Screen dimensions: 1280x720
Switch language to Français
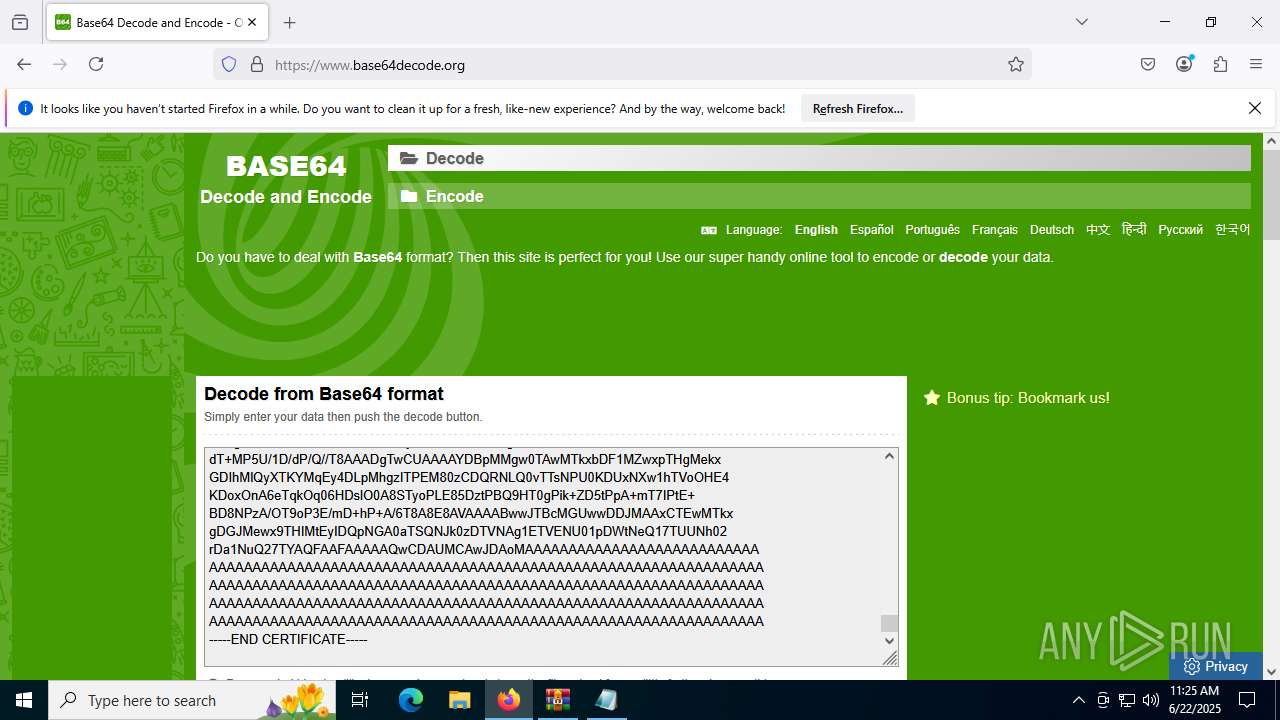(x=995, y=230)
